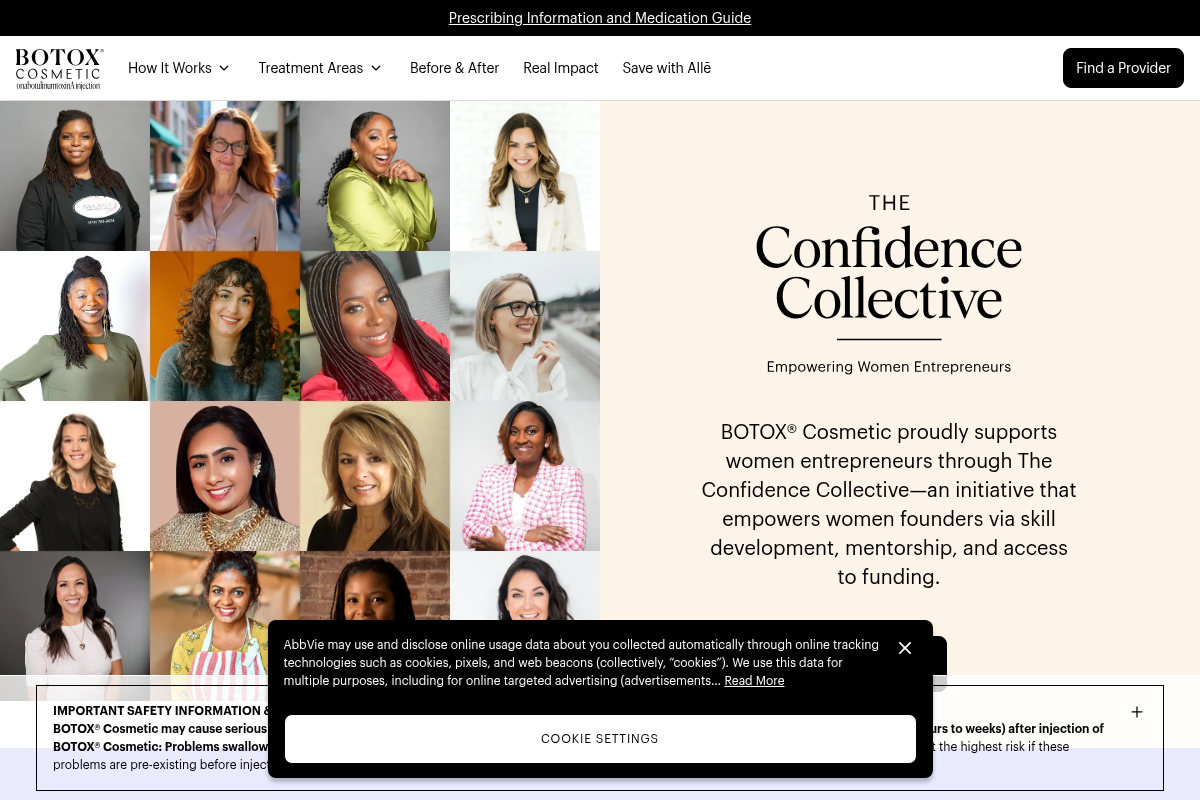Close the cookie notice banner

coord(905,648)
